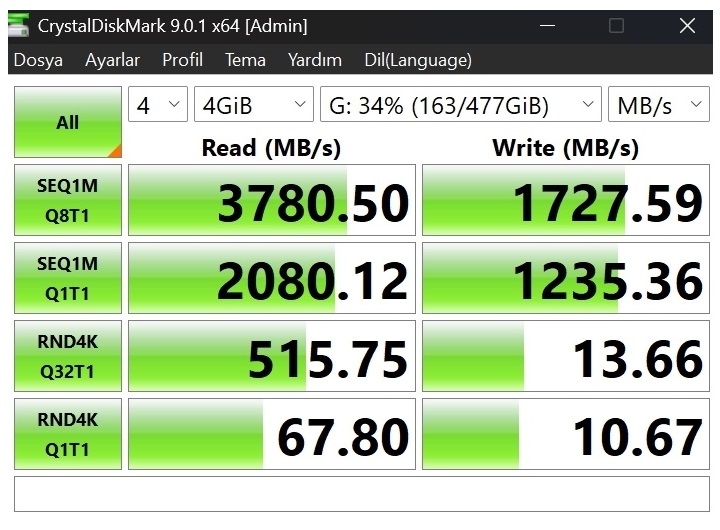
Task: Open the Yardım menu
Action: click(314, 60)
